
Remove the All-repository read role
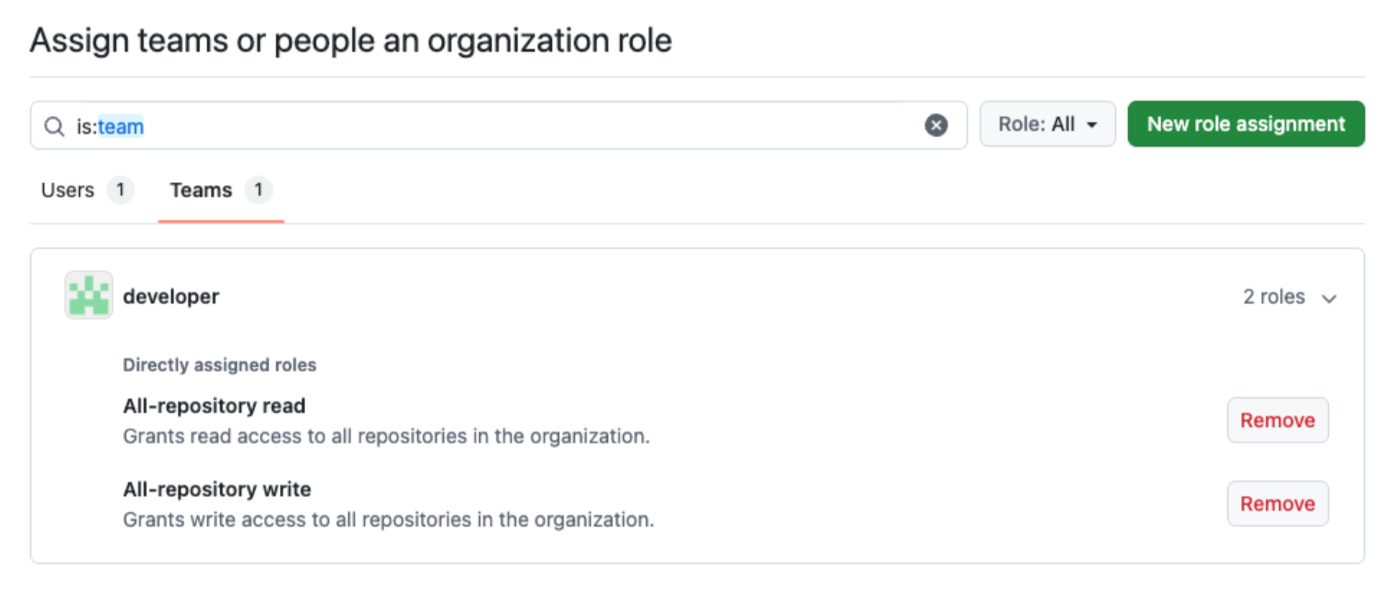tap(1277, 420)
